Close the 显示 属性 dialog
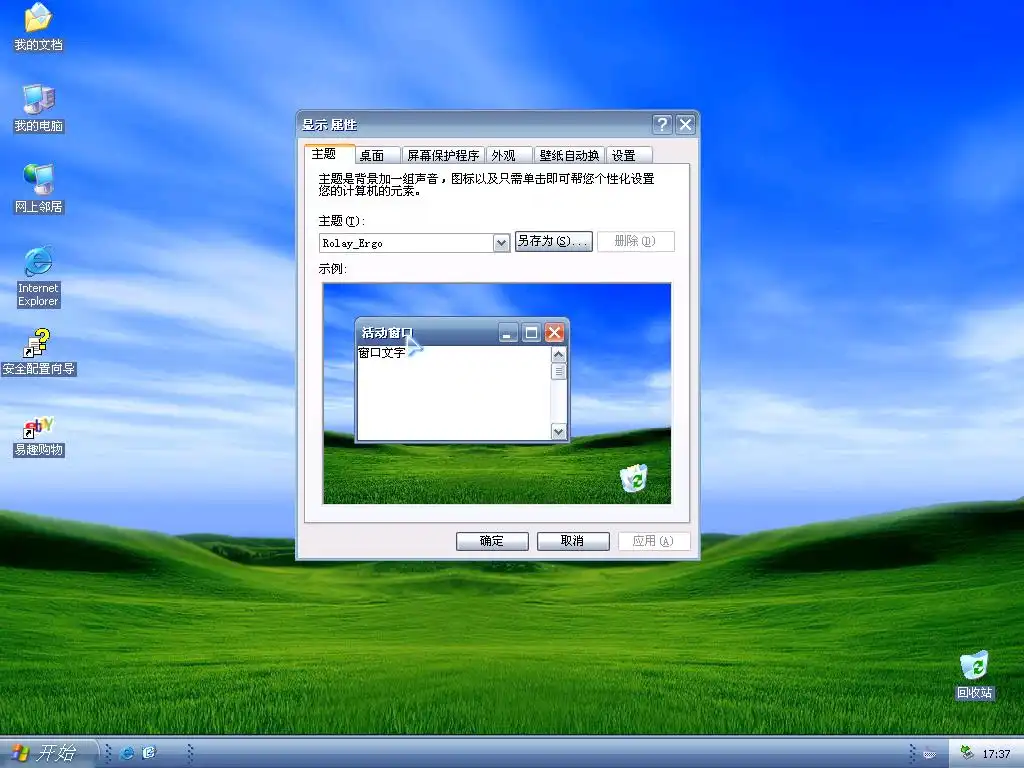 (685, 124)
